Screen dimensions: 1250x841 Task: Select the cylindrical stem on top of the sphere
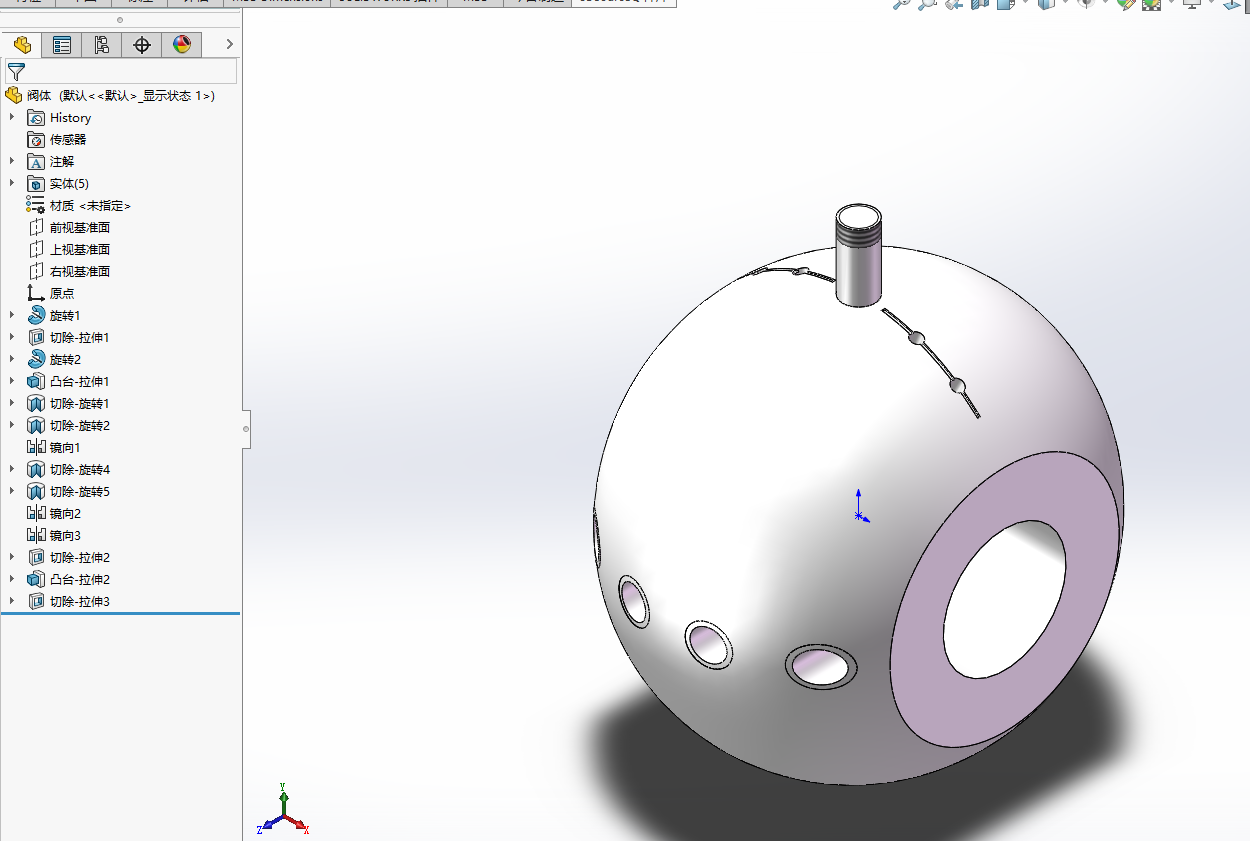click(858, 256)
